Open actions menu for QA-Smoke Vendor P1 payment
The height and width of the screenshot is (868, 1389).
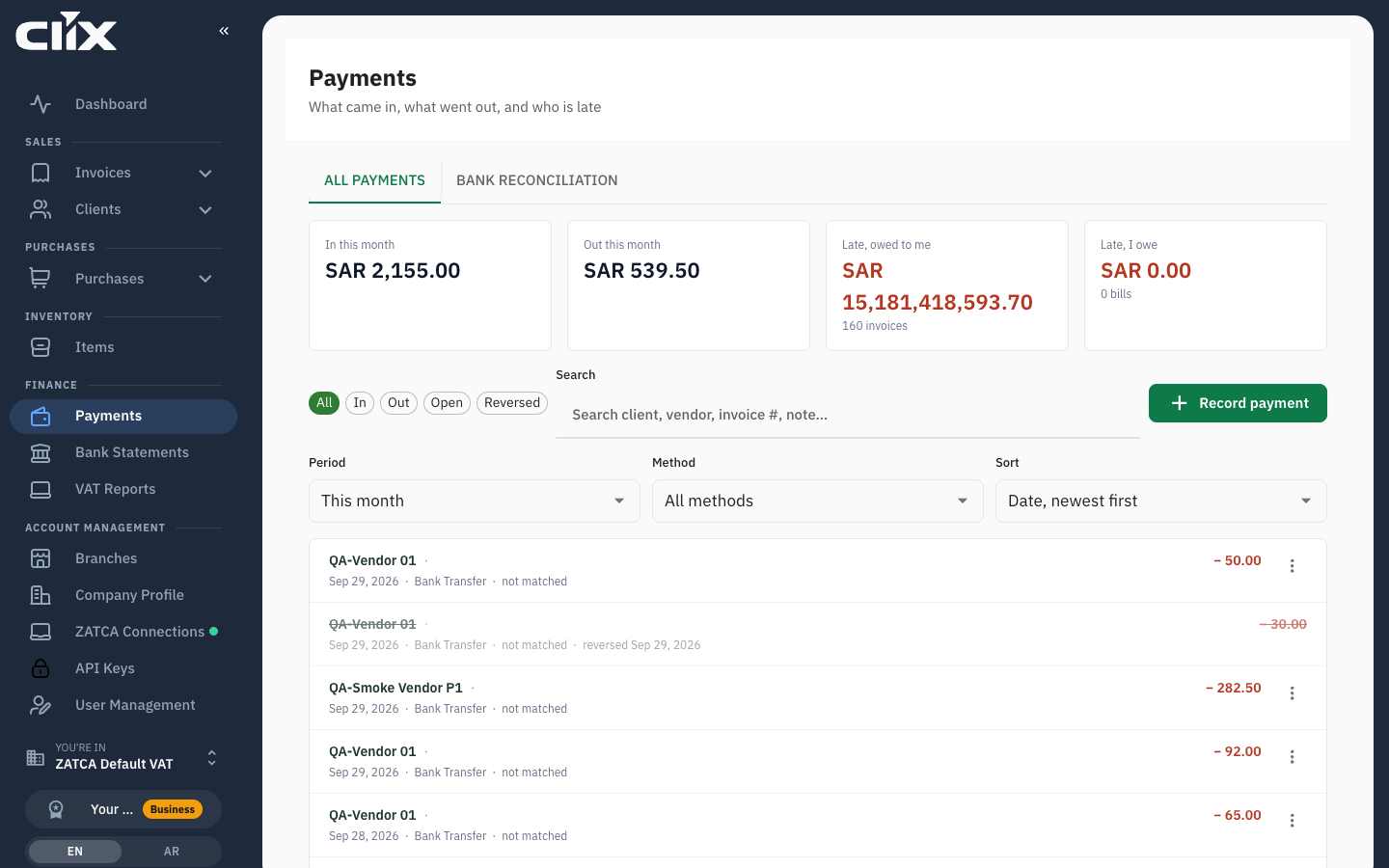[1292, 693]
